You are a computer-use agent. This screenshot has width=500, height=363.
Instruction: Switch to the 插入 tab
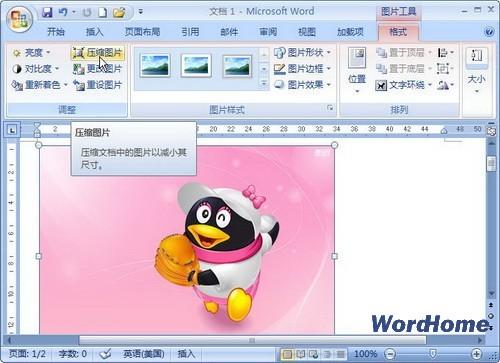click(95, 32)
